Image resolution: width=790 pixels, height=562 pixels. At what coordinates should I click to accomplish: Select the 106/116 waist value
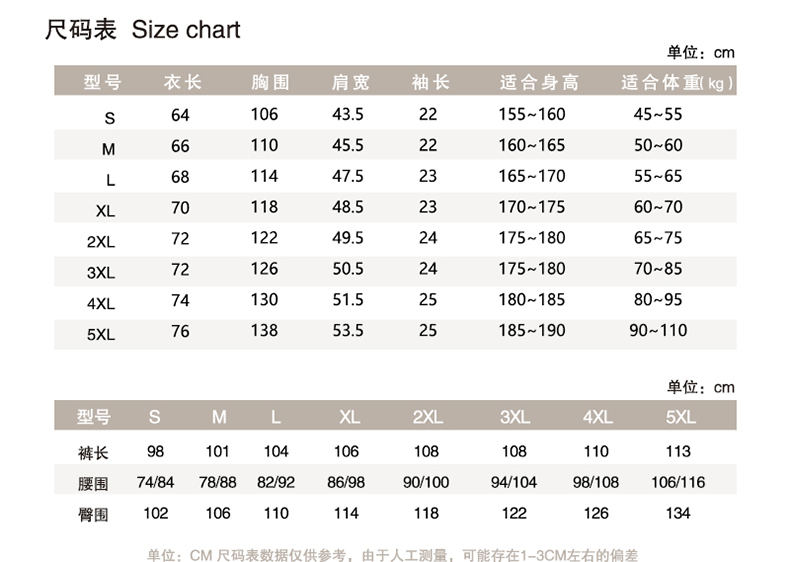click(x=677, y=482)
